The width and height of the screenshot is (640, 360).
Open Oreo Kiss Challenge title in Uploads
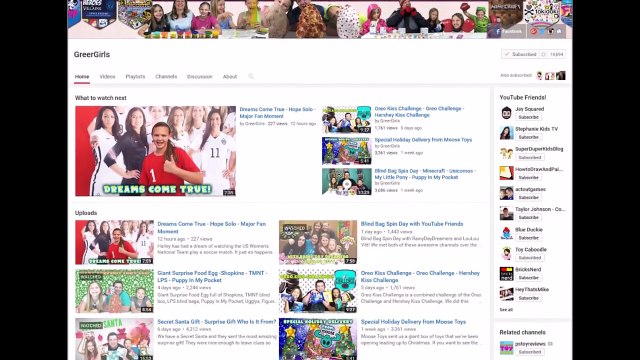click(x=420, y=276)
